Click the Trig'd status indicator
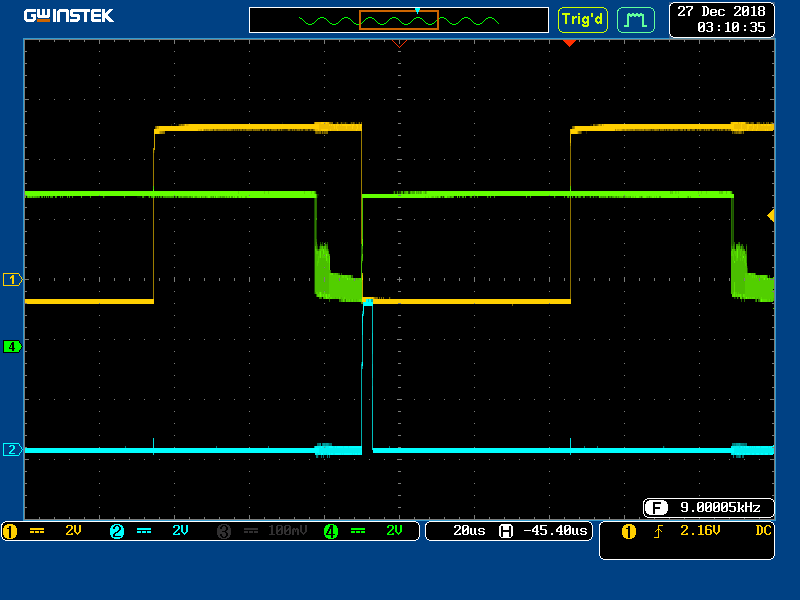 coord(582,20)
